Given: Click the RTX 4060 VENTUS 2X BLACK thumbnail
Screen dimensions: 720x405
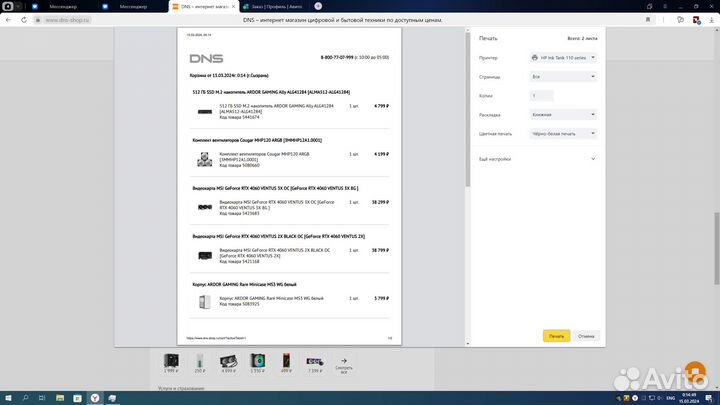Looking at the screenshot, I should pos(205,255).
